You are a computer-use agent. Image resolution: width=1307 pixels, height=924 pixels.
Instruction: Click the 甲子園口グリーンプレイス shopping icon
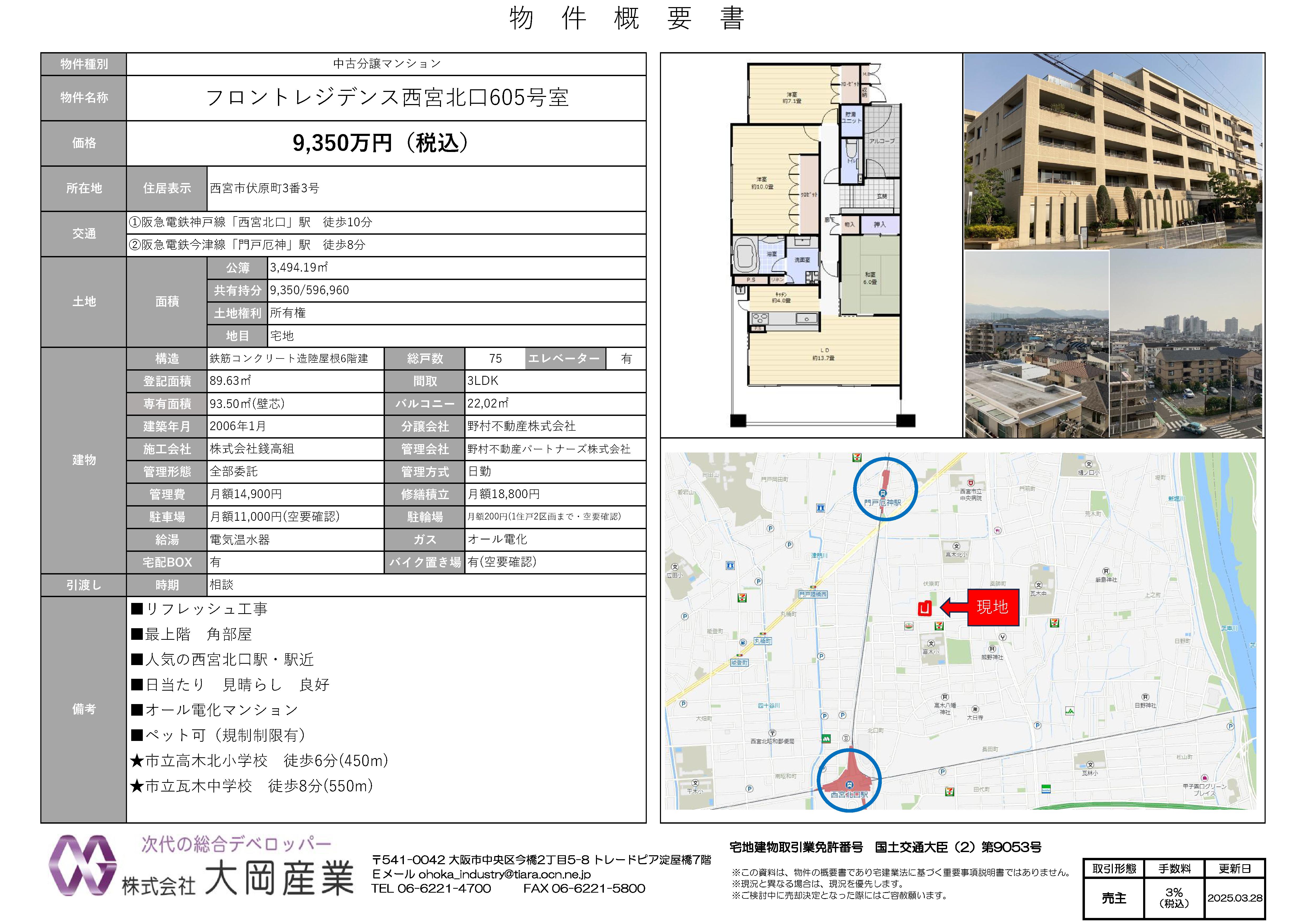tap(1205, 778)
